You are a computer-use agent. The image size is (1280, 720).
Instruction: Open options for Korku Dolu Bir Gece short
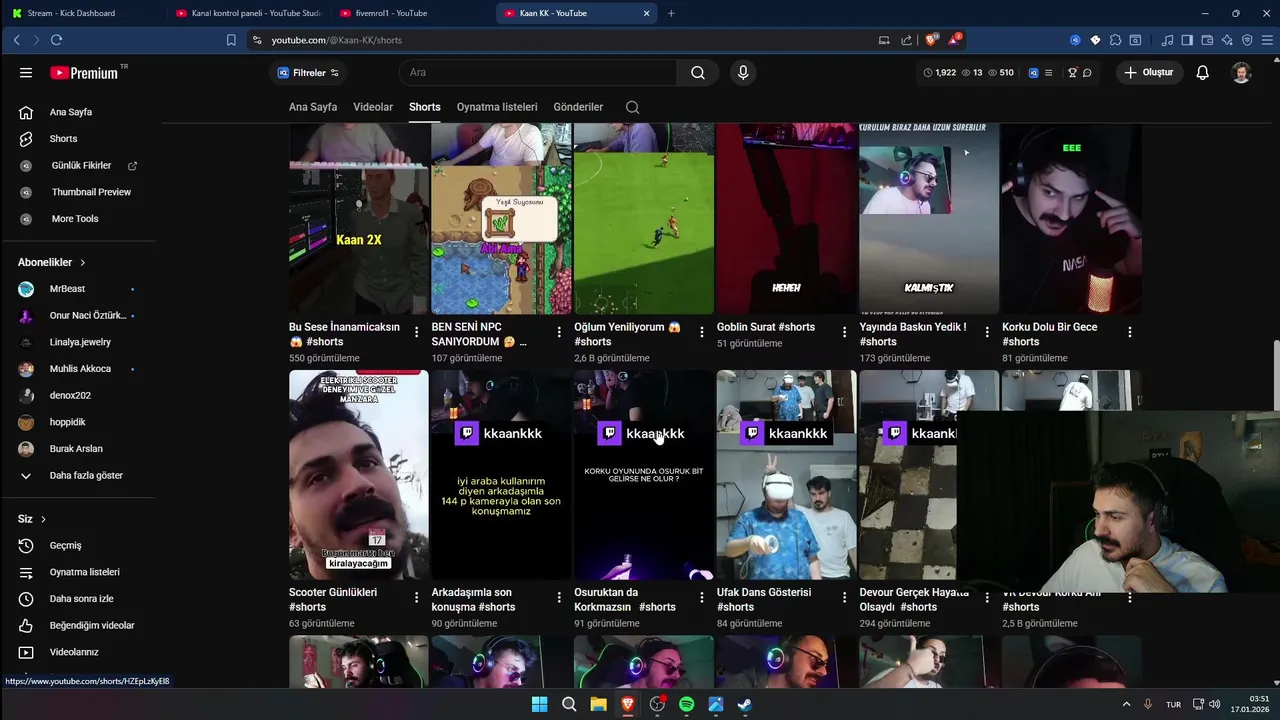point(1130,332)
